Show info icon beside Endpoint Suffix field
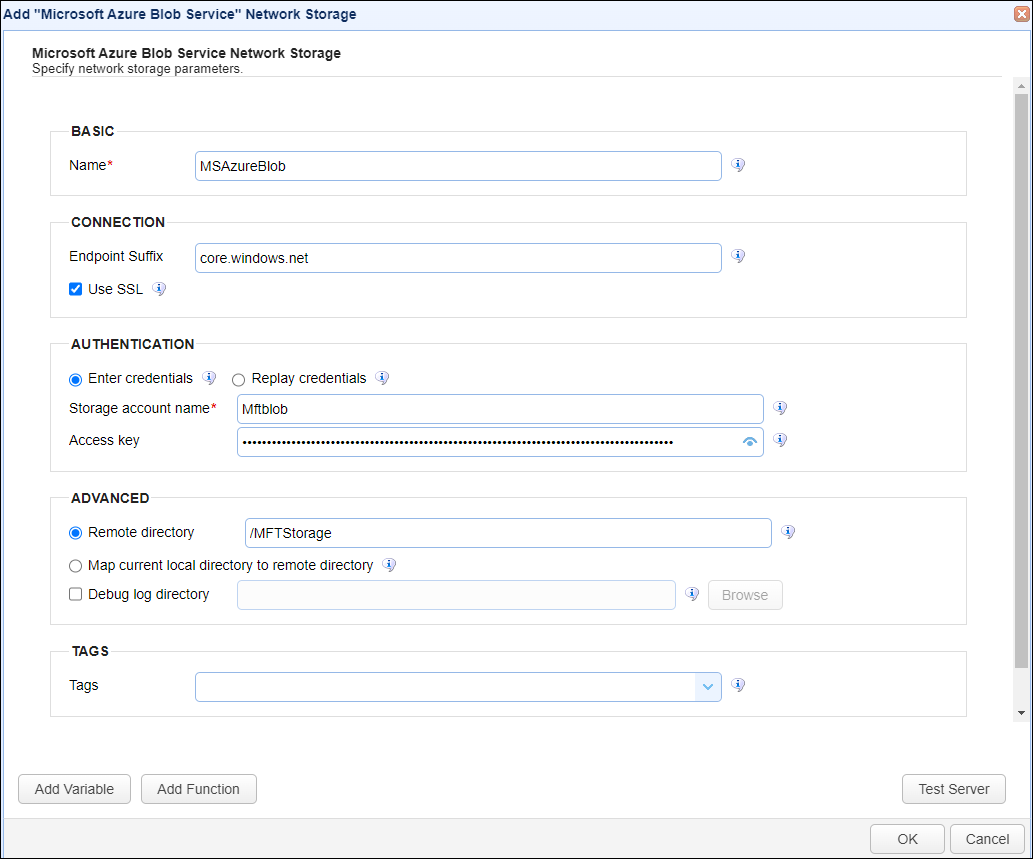The image size is (1033, 859). (x=738, y=256)
